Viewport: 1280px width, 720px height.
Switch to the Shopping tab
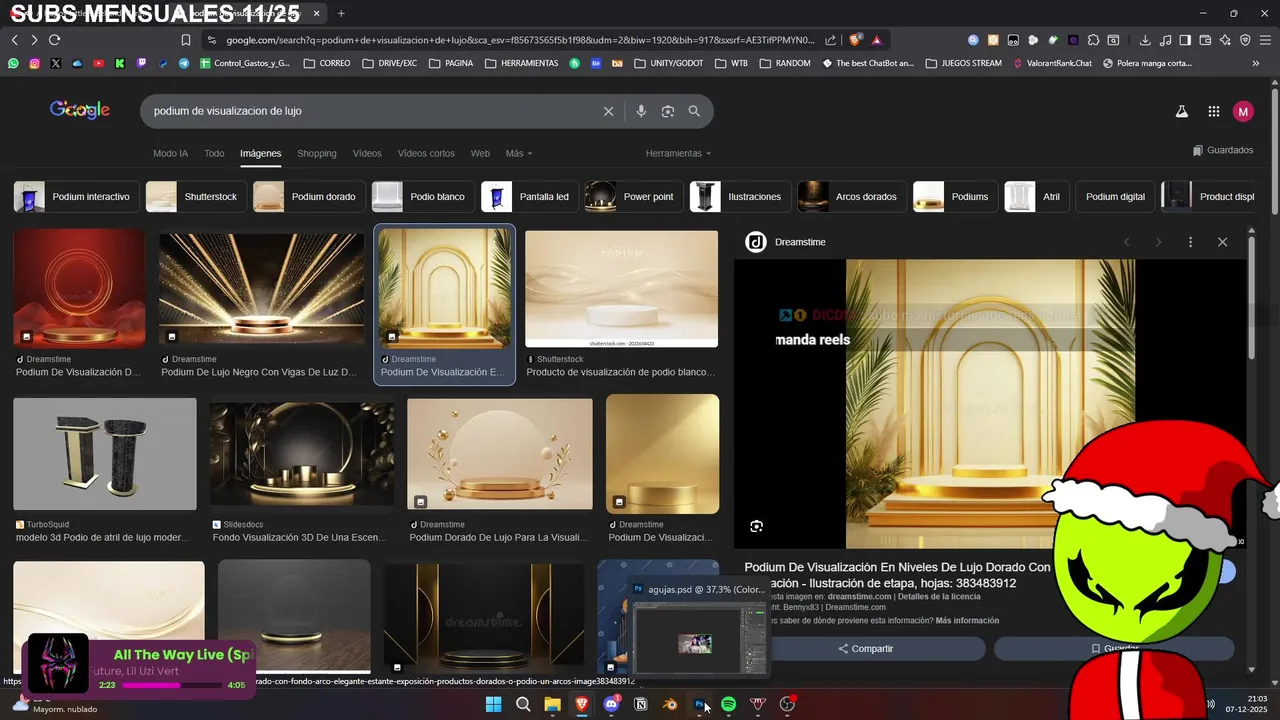[x=317, y=154]
